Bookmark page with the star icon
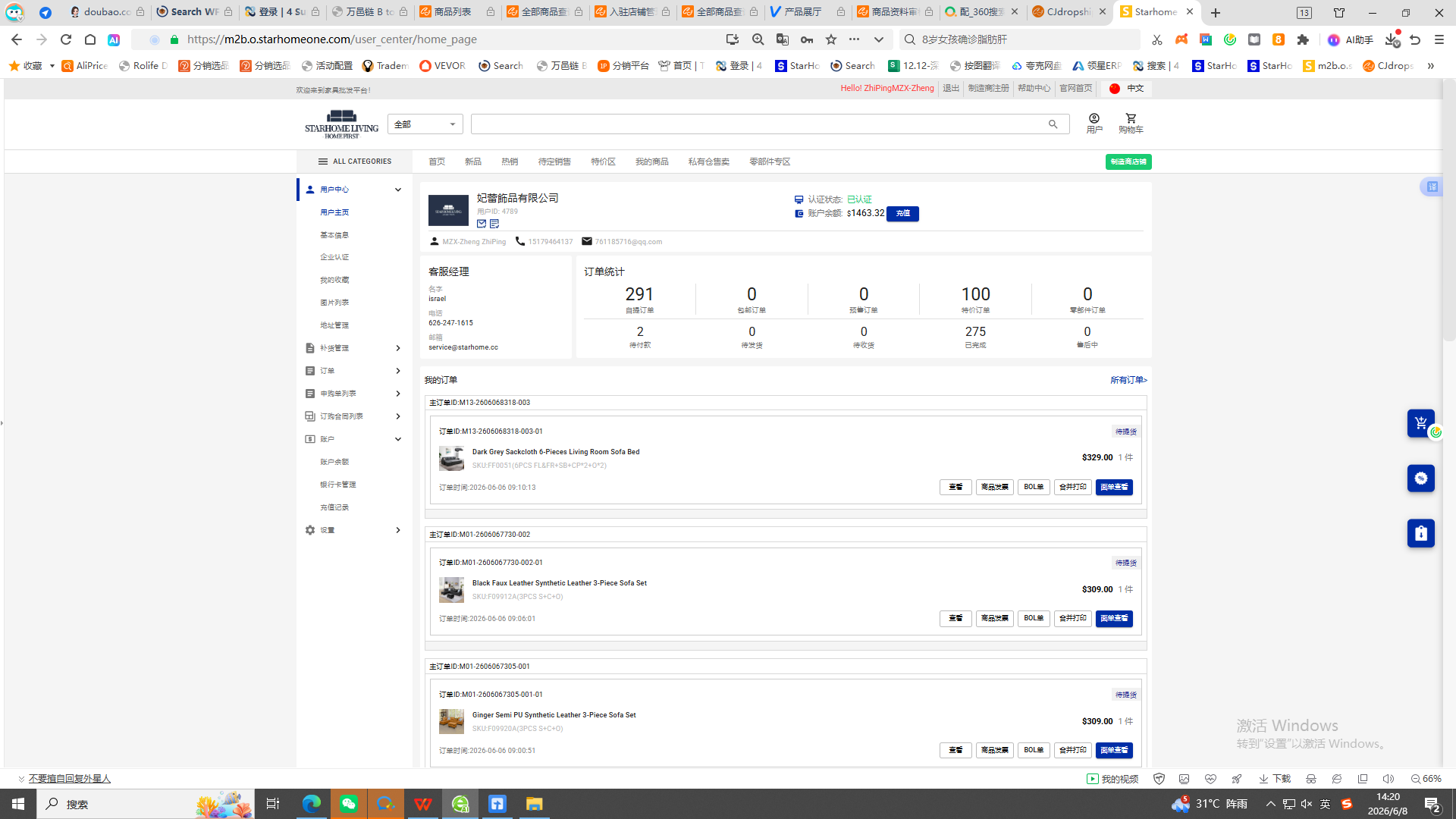The height and width of the screenshot is (819, 1456). [x=831, y=39]
